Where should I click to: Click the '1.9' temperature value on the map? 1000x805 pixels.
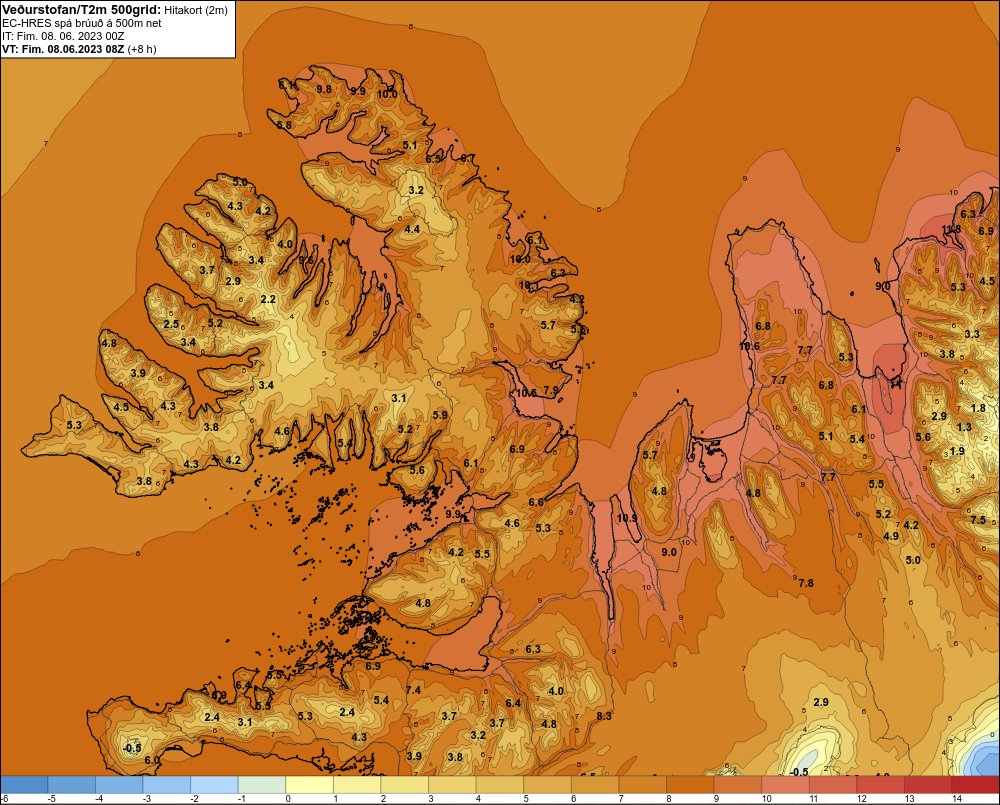coord(957,451)
